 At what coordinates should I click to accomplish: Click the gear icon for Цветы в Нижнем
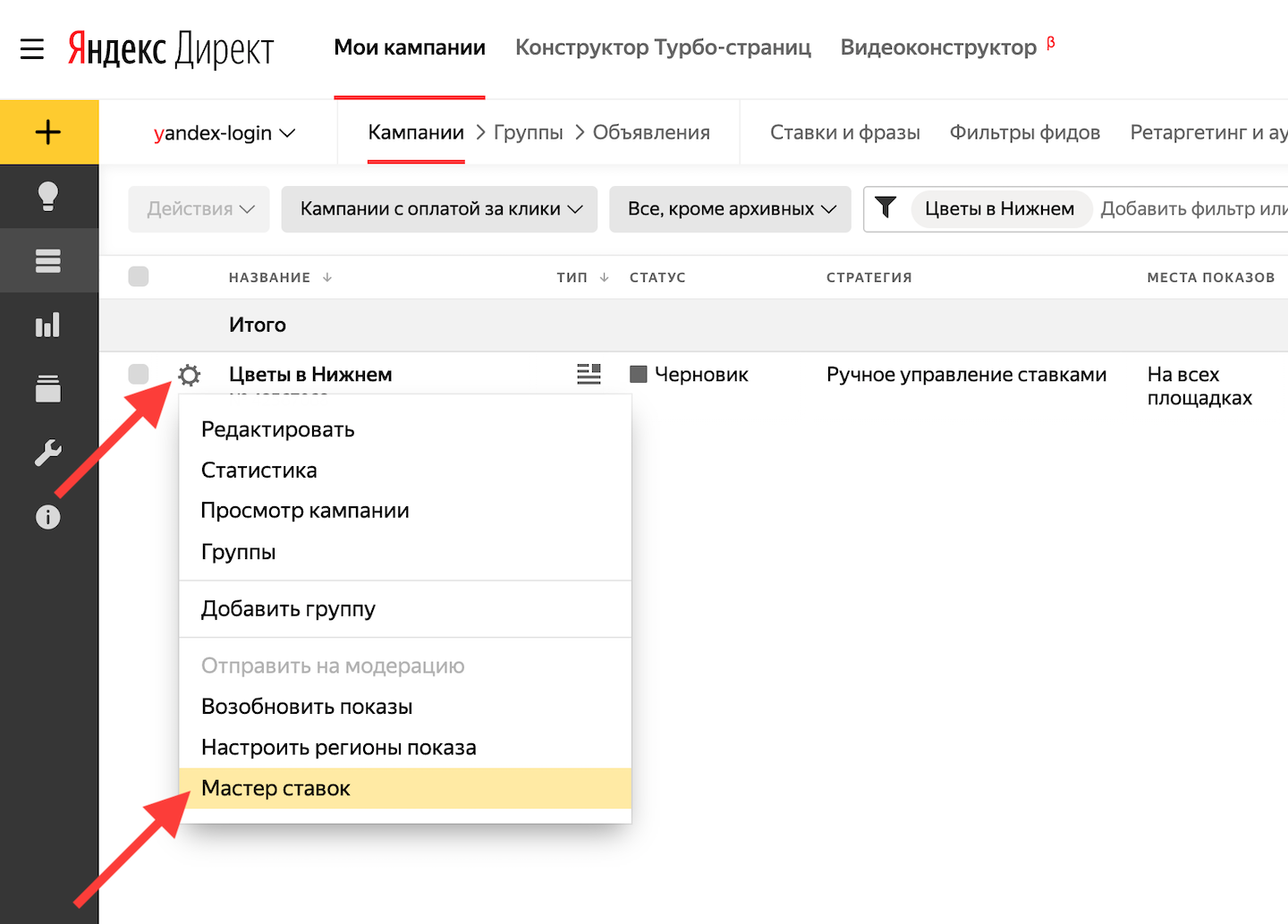click(189, 375)
